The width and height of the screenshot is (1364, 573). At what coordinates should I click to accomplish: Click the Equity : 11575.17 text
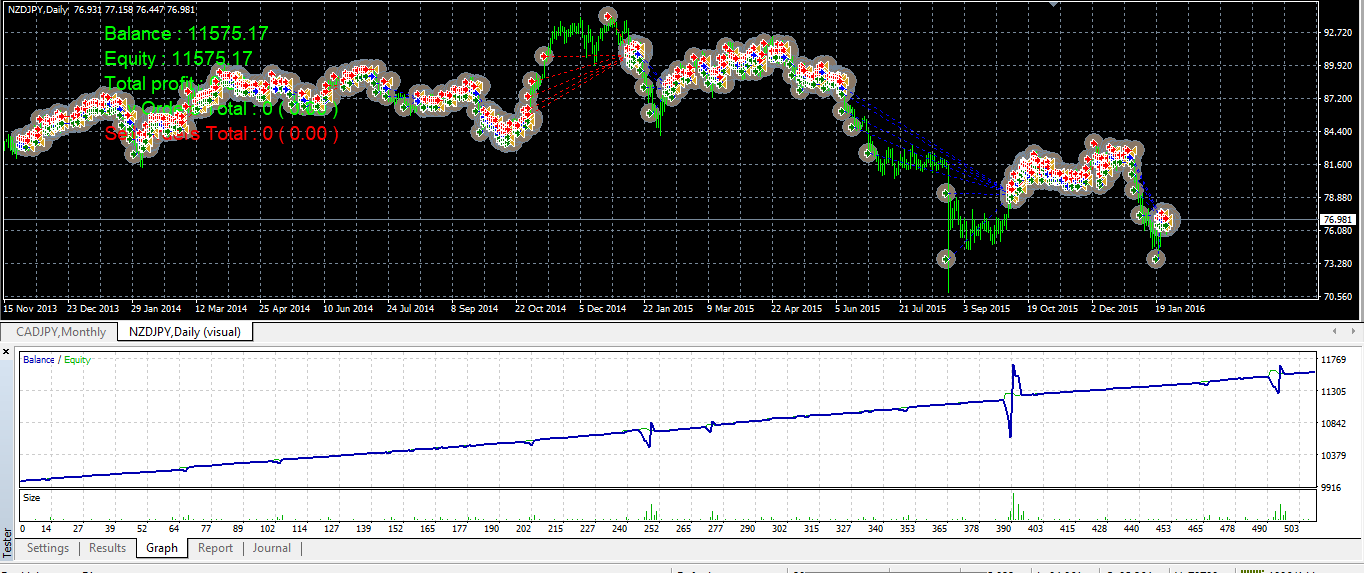click(178, 59)
